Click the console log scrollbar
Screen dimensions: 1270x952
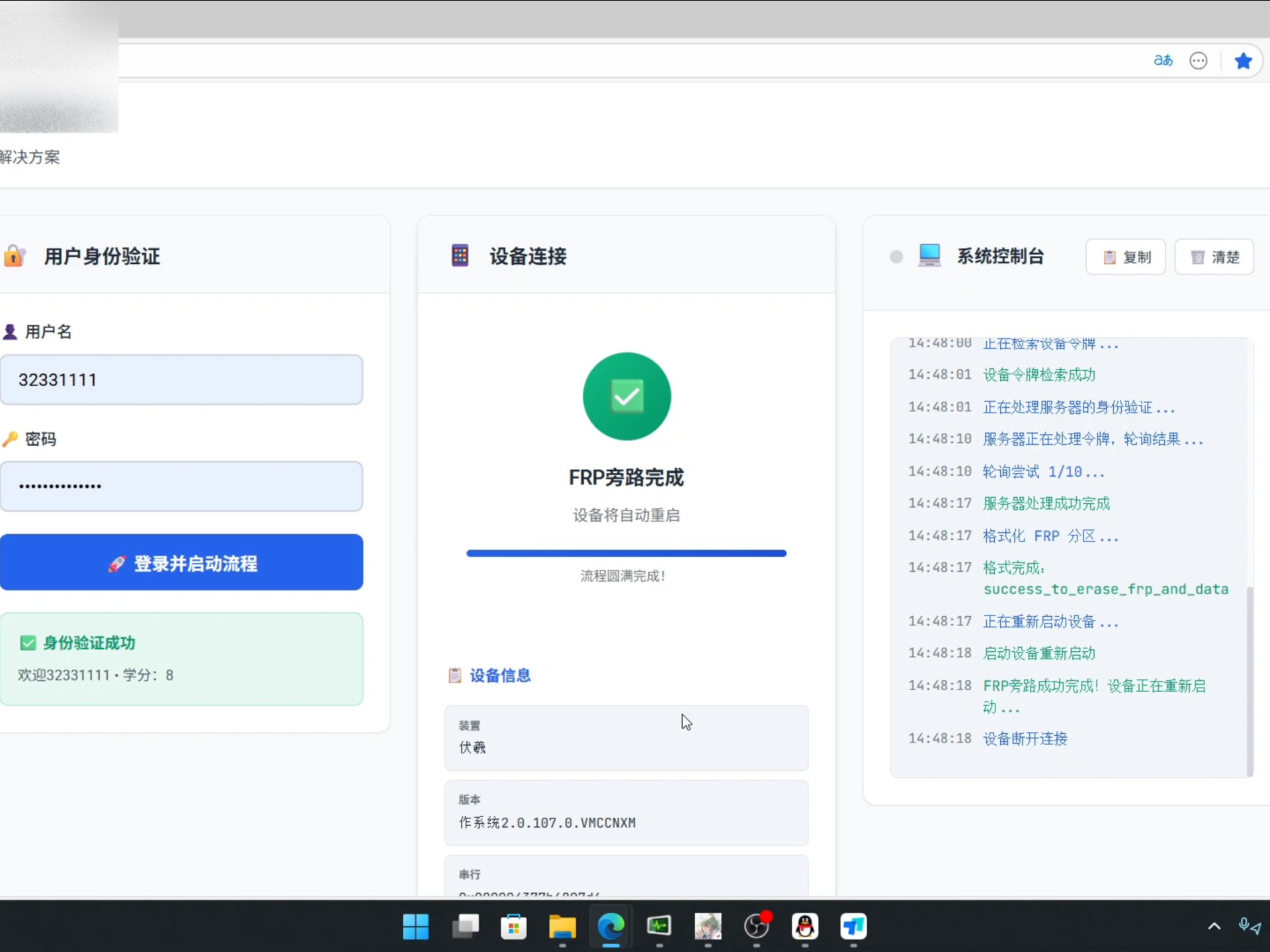click(x=1249, y=681)
